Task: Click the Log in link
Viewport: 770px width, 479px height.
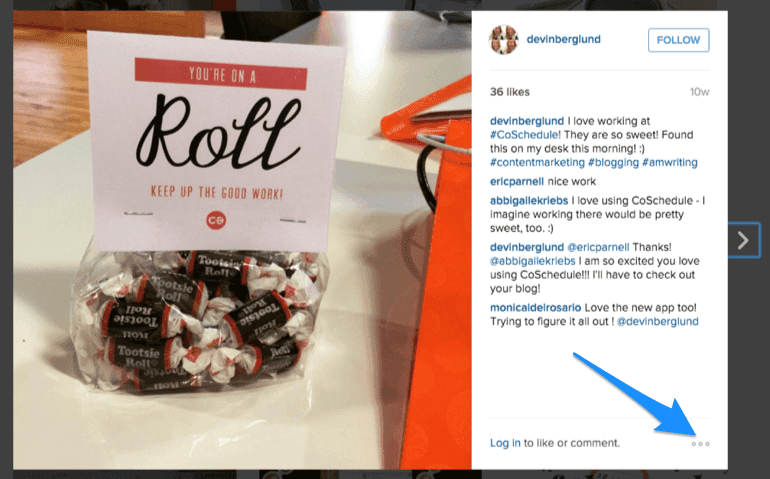Action: [505, 443]
